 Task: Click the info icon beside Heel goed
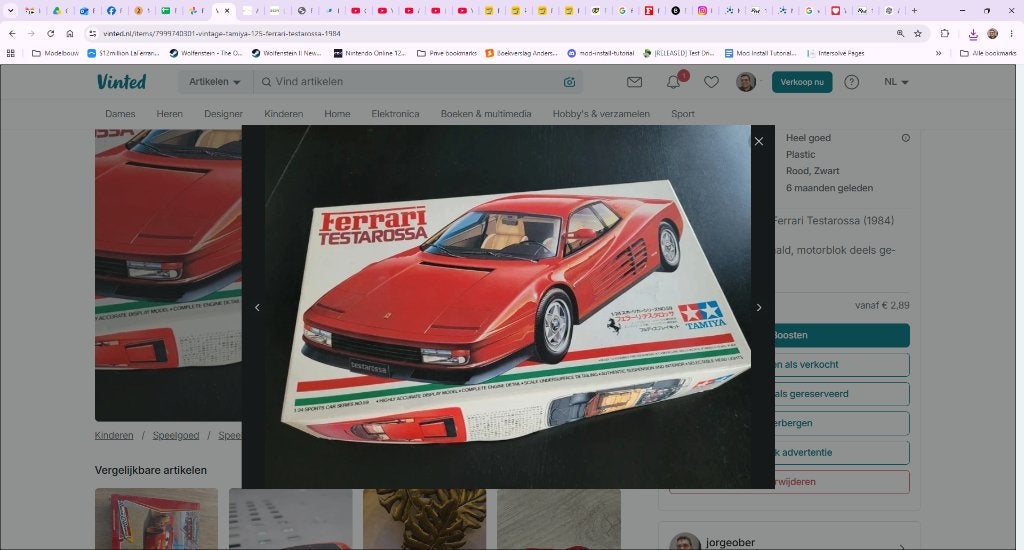pyautogui.click(x=905, y=138)
